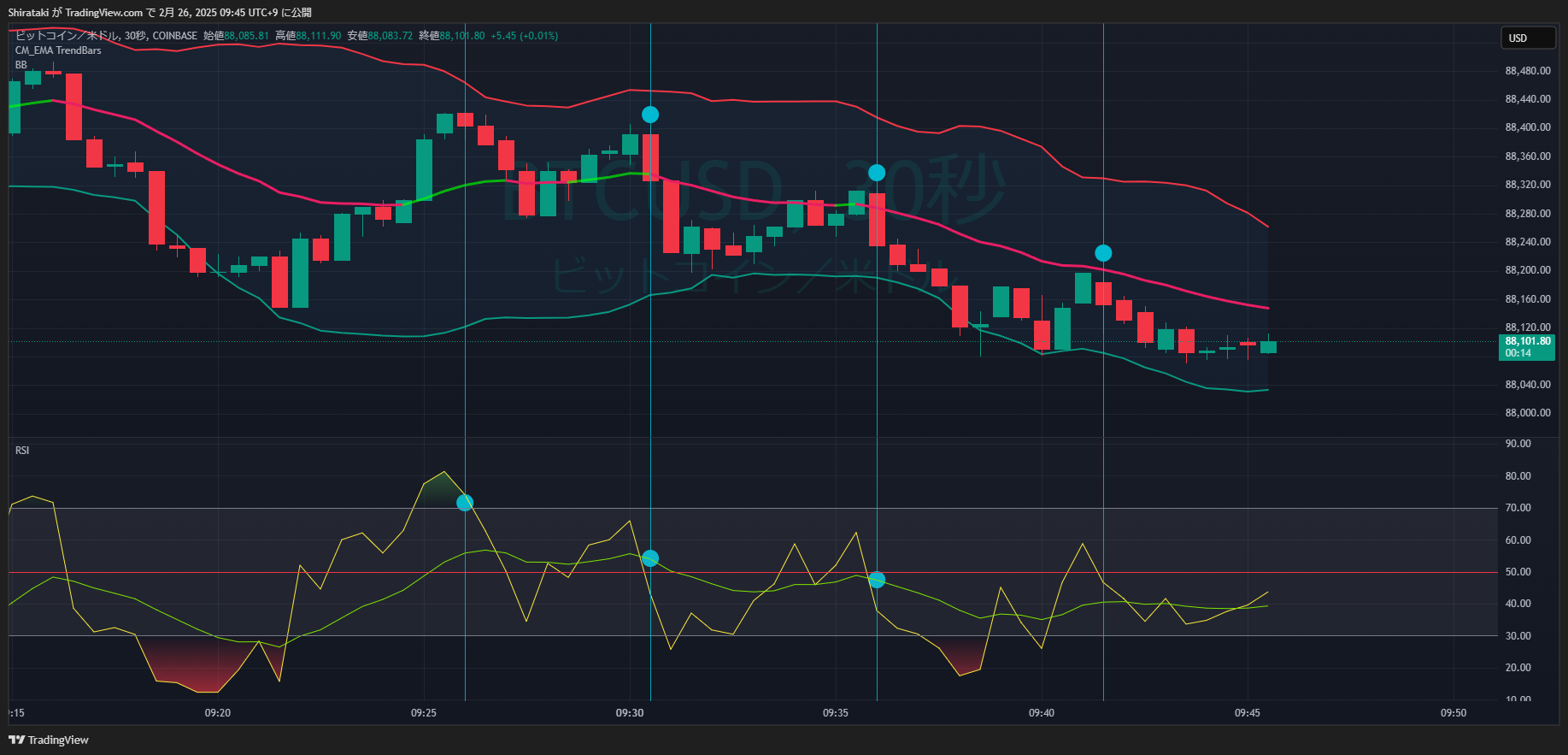This screenshot has height=755, width=1568.
Task: Click the 安値 88,083.72 low value
Action: pyautogui.click(x=379, y=36)
